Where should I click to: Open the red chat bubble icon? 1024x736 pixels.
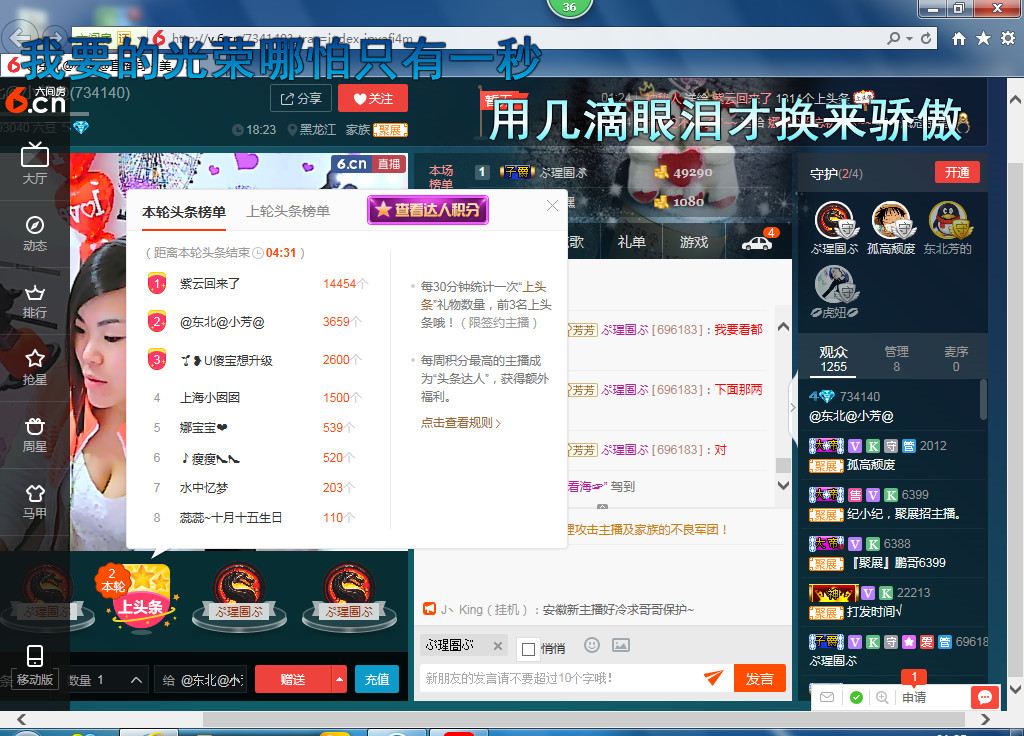985,697
